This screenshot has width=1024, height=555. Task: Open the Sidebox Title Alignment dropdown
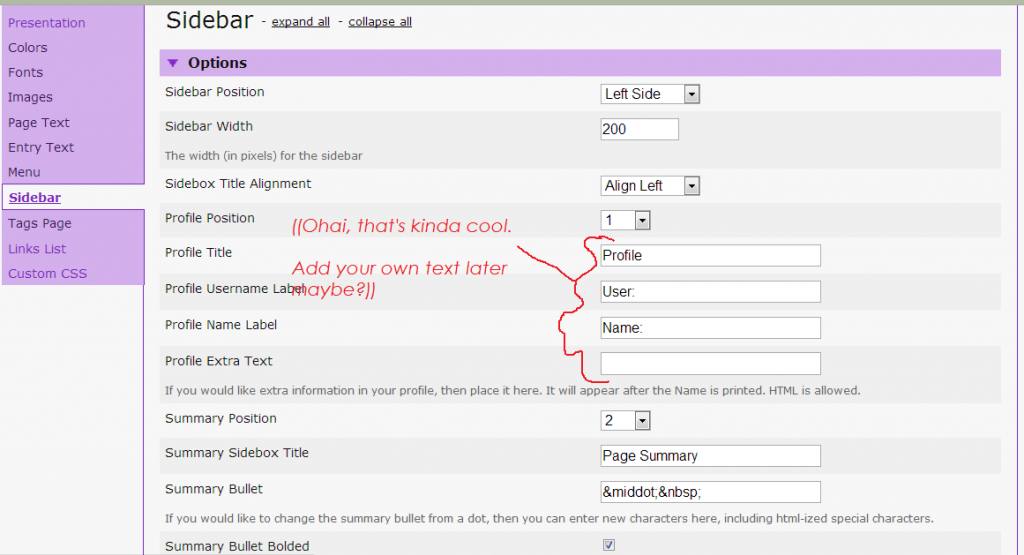tap(650, 186)
